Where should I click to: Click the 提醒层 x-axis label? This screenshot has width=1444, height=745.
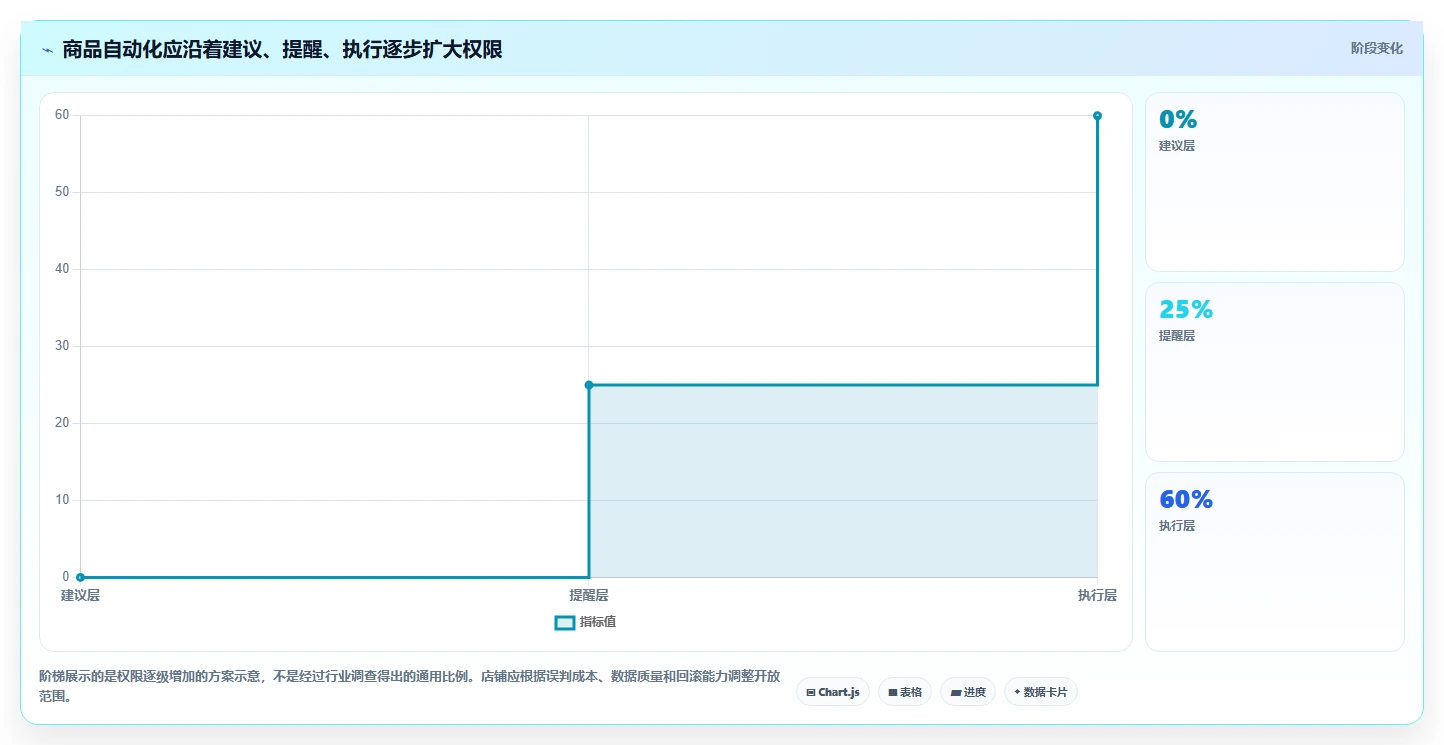[589, 596]
